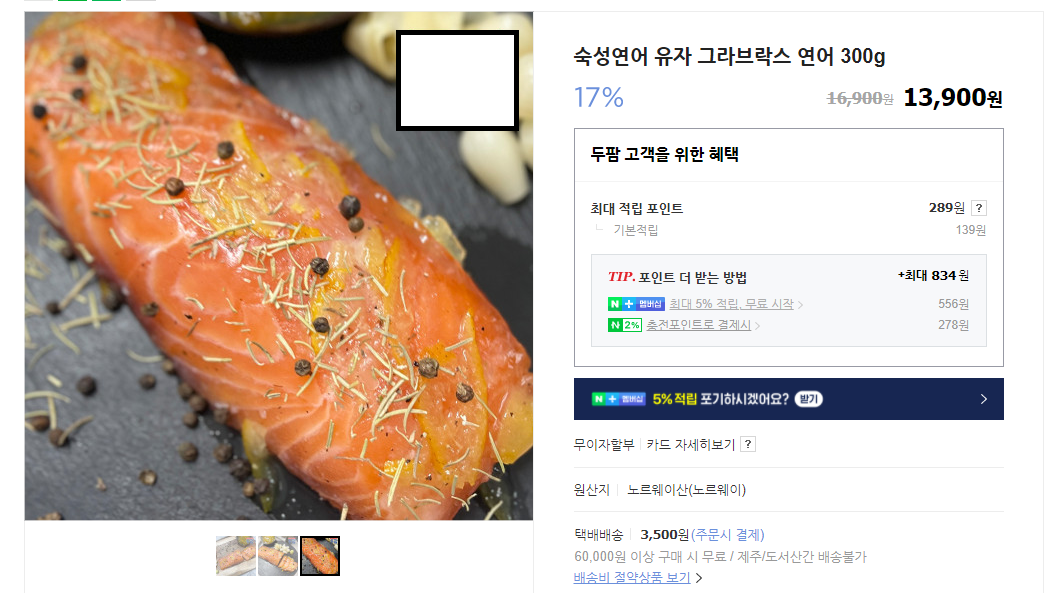Click the N+ 멤버십 badge in the tip box

tap(636, 304)
